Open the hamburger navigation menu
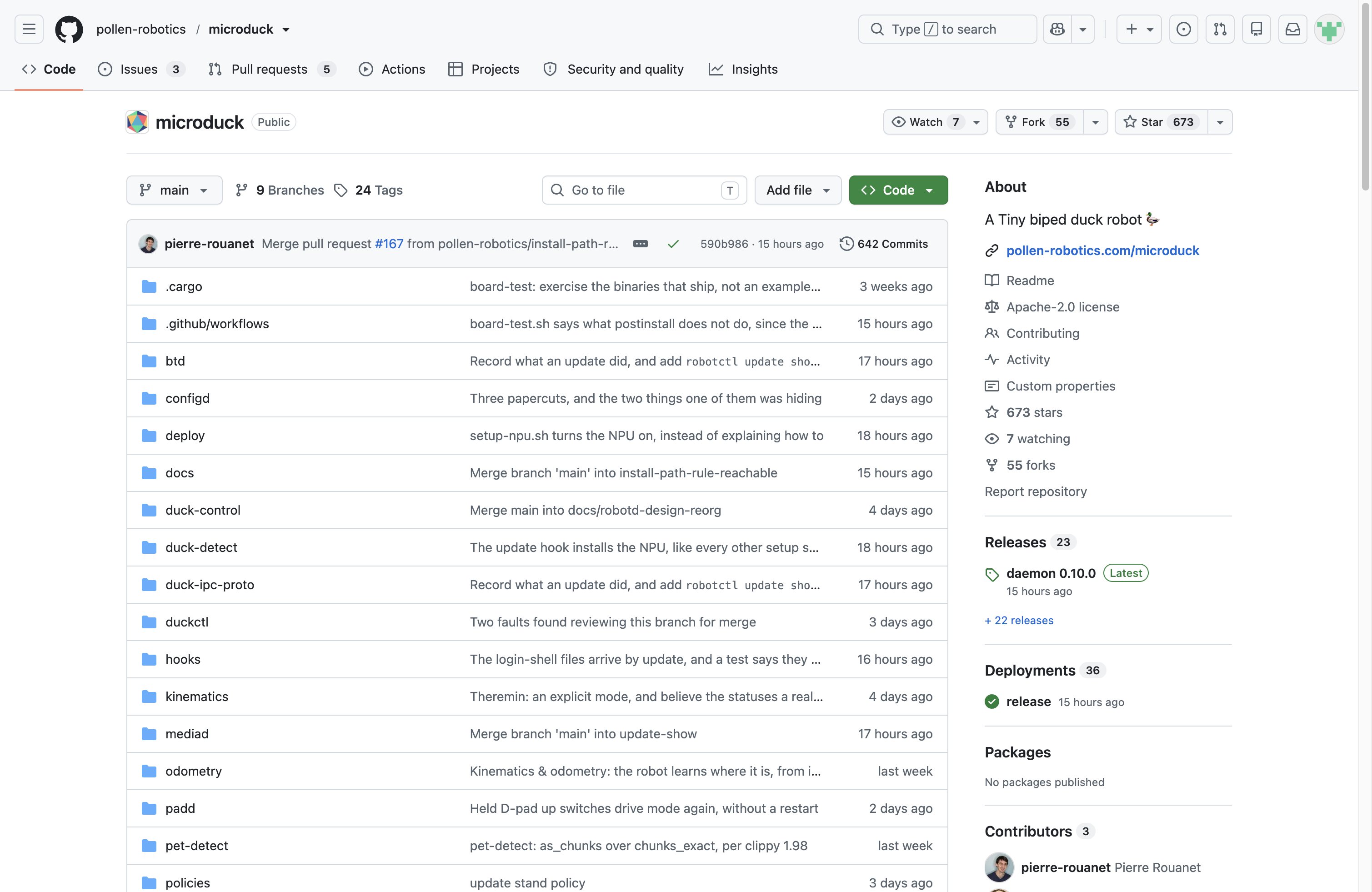This screenshot has height=892, width=1372. pyautogui.click(x=29, y=29)
